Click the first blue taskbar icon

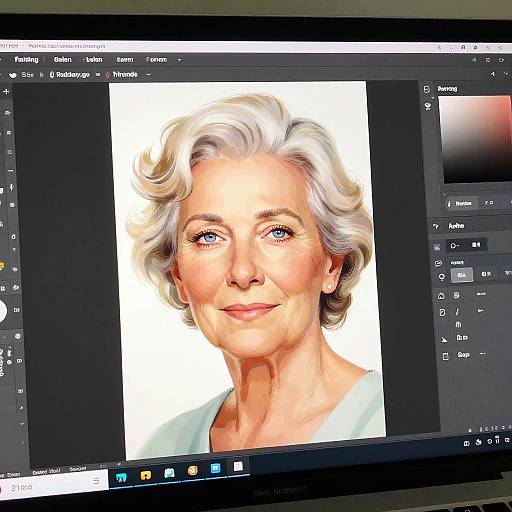[x=121, y=478]
